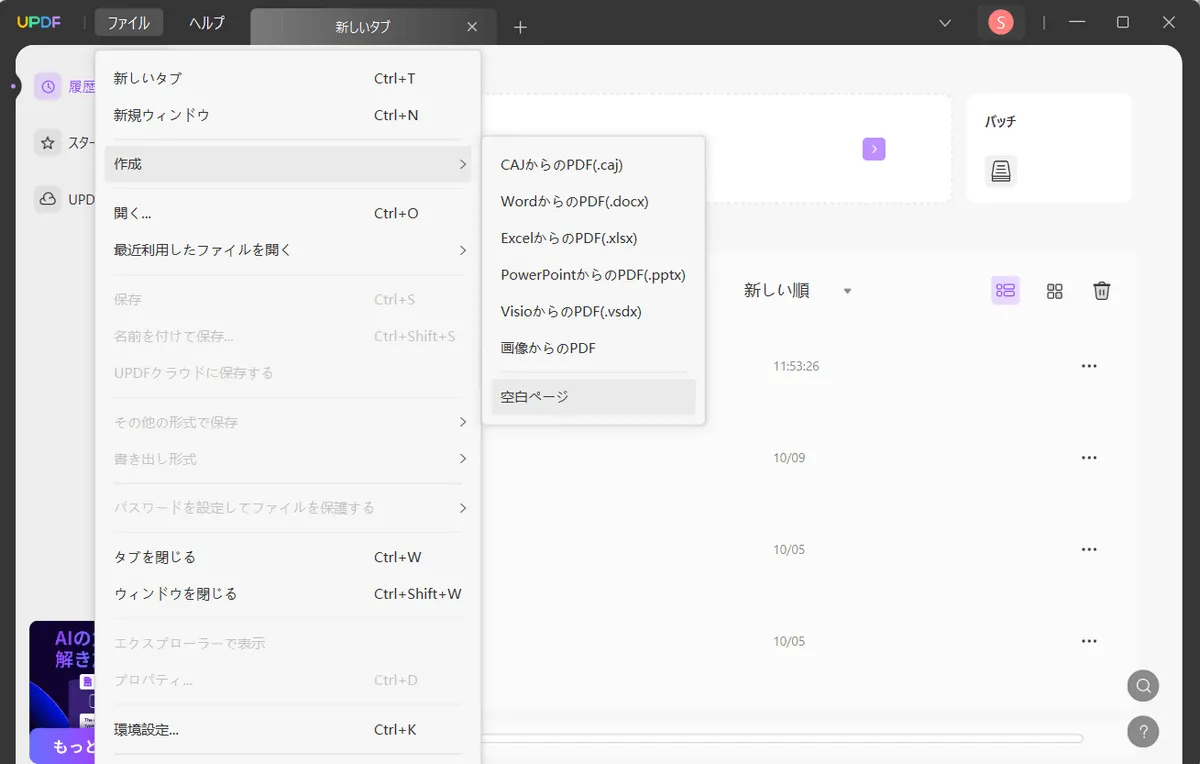Open 環境設定... preferences menu item
The image size is (1200, 764).
[288, 730]
